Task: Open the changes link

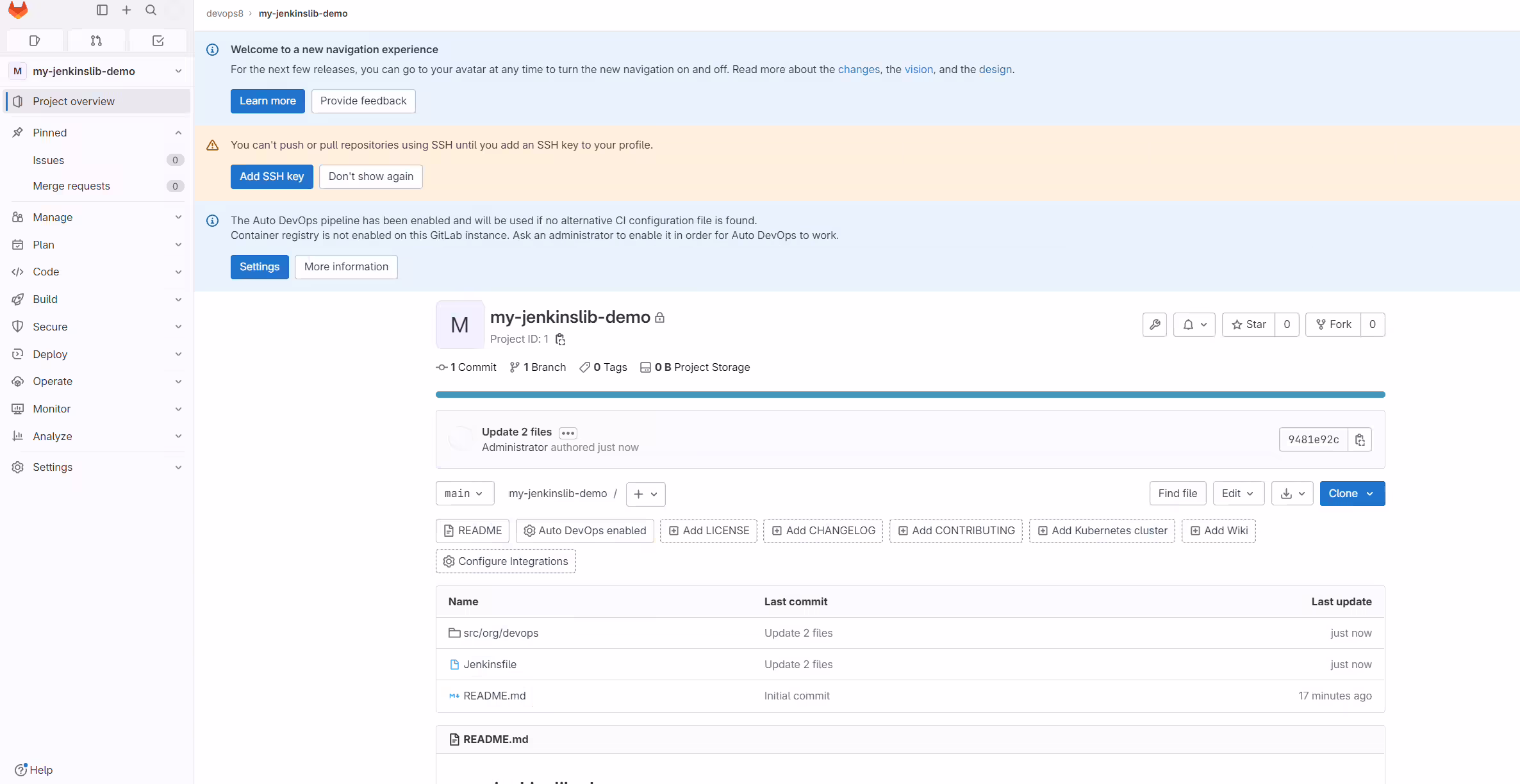Action: pos(859,69)
